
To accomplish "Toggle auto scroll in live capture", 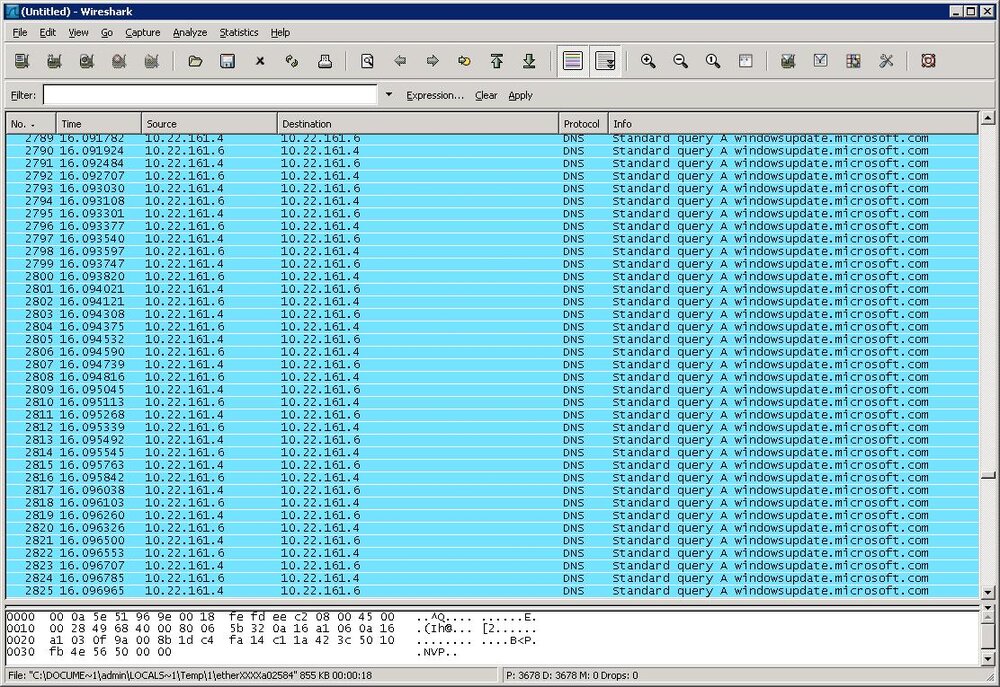I will pos(605,61).
